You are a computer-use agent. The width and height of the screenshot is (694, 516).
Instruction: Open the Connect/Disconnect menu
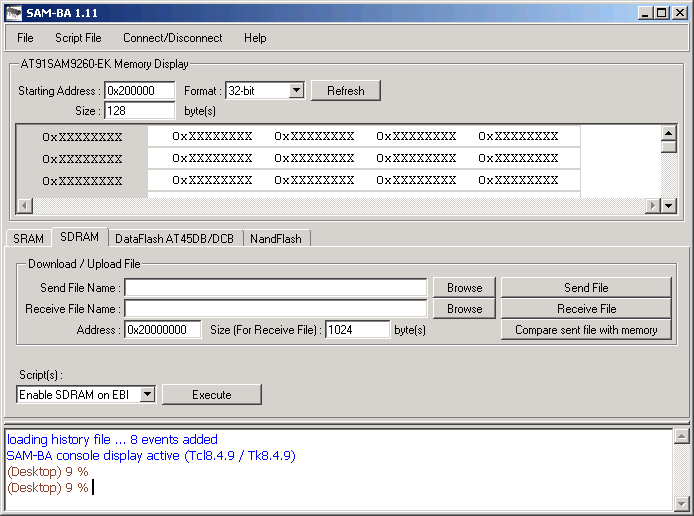coord(173,38)
